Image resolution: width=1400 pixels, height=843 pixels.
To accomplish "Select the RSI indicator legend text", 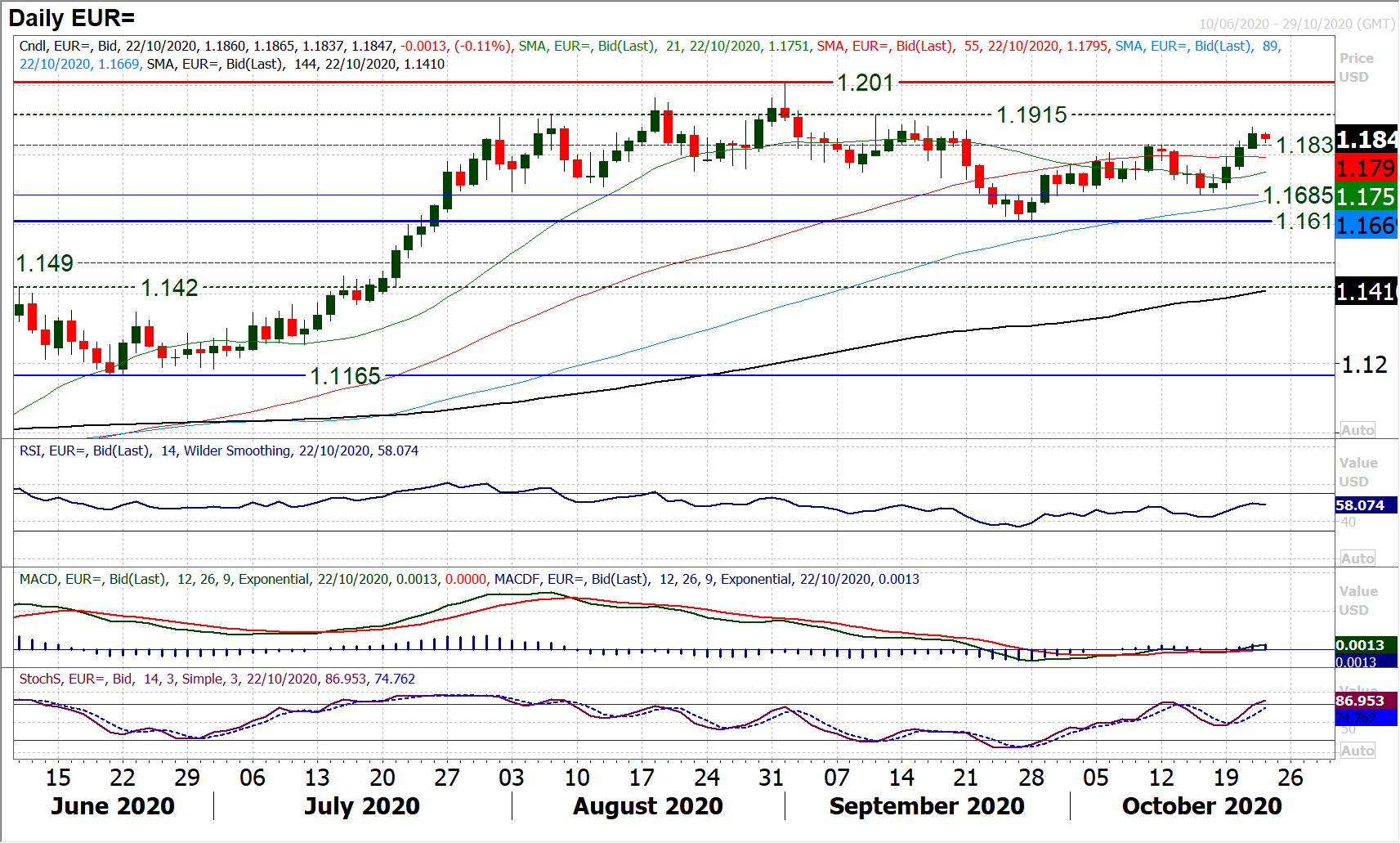I will [218, 451].
